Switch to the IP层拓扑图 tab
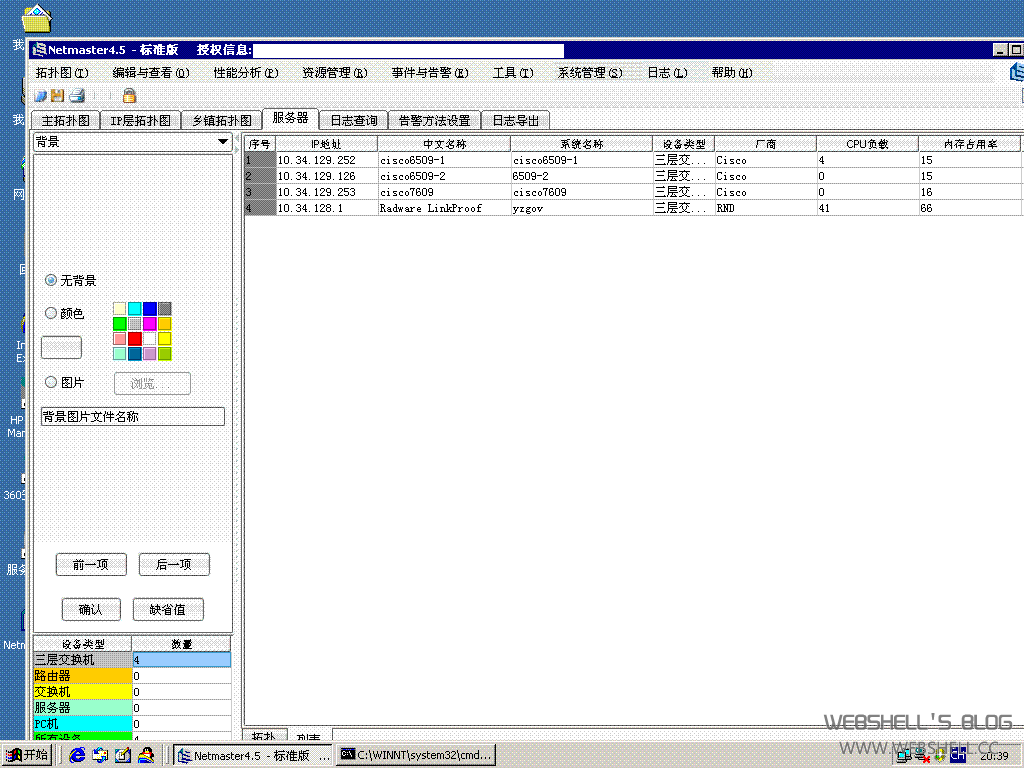Viewport: 1024px width, 768px height. (x=140, y=120)
